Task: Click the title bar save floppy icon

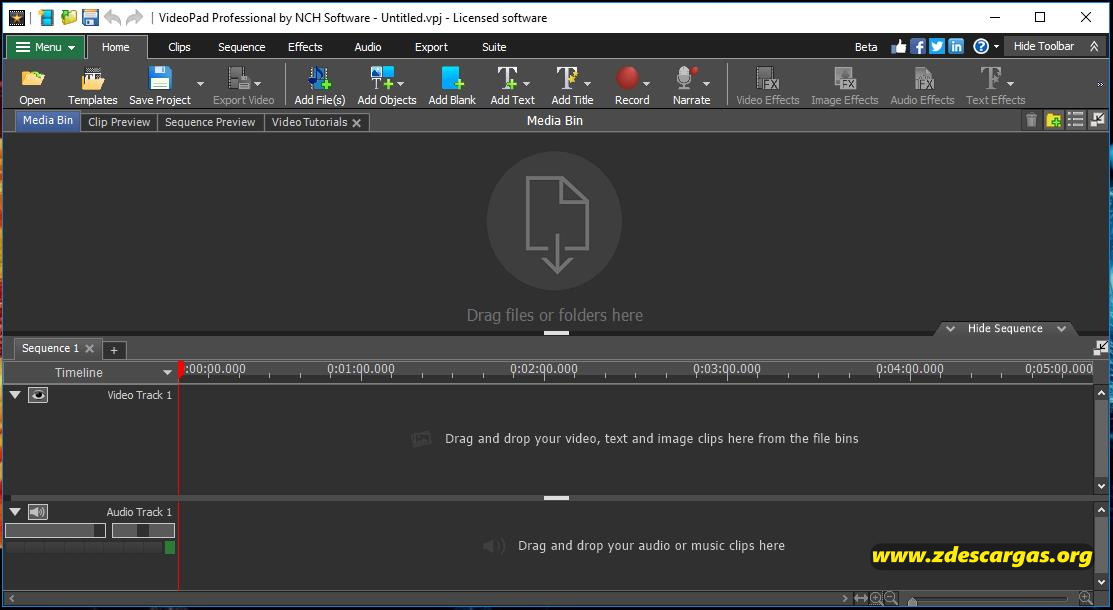Action: coord(90,18)
